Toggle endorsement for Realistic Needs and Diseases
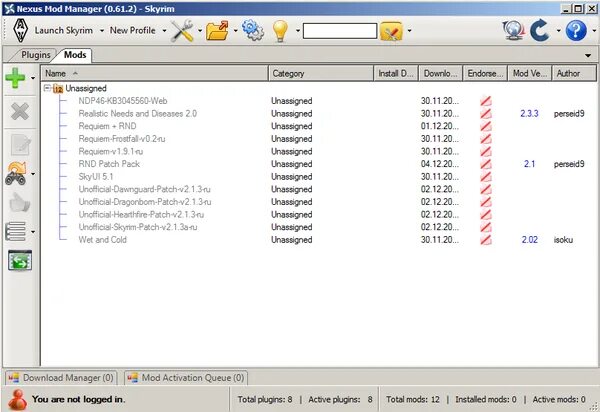600x412 pixels. [486, 114]
